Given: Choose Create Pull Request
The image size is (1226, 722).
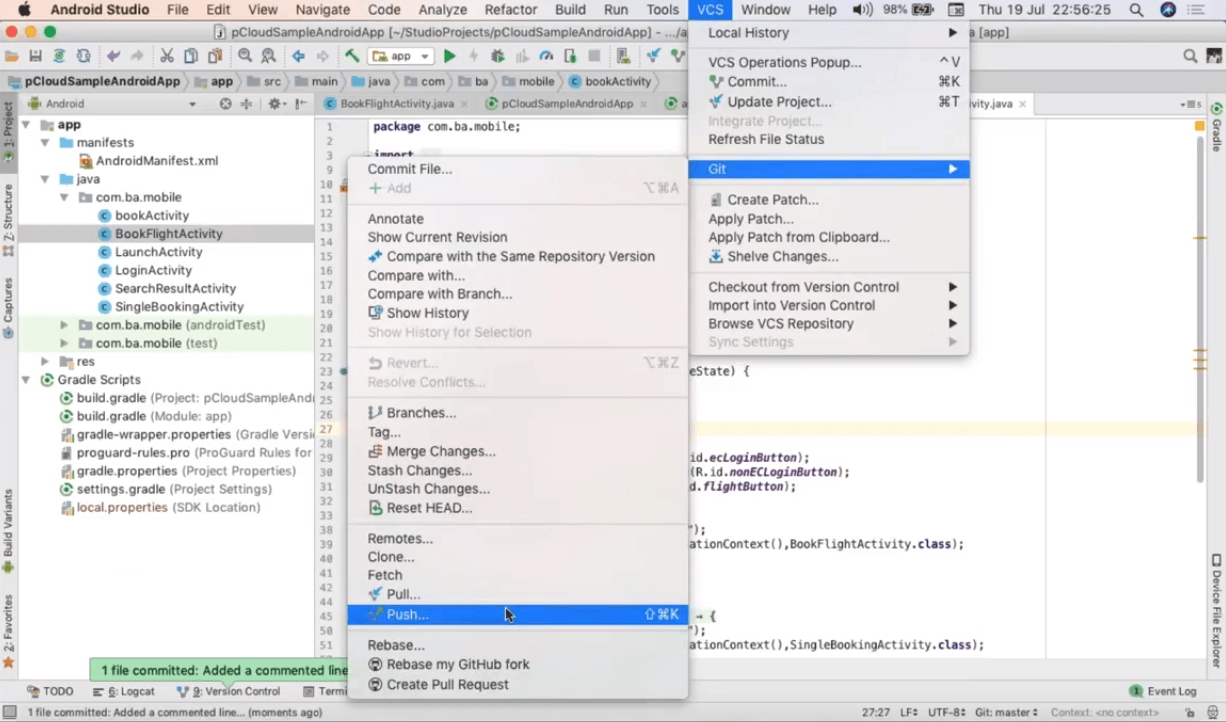Looking at the screenshot, I should pyautogui.click(x=518, y=685).
